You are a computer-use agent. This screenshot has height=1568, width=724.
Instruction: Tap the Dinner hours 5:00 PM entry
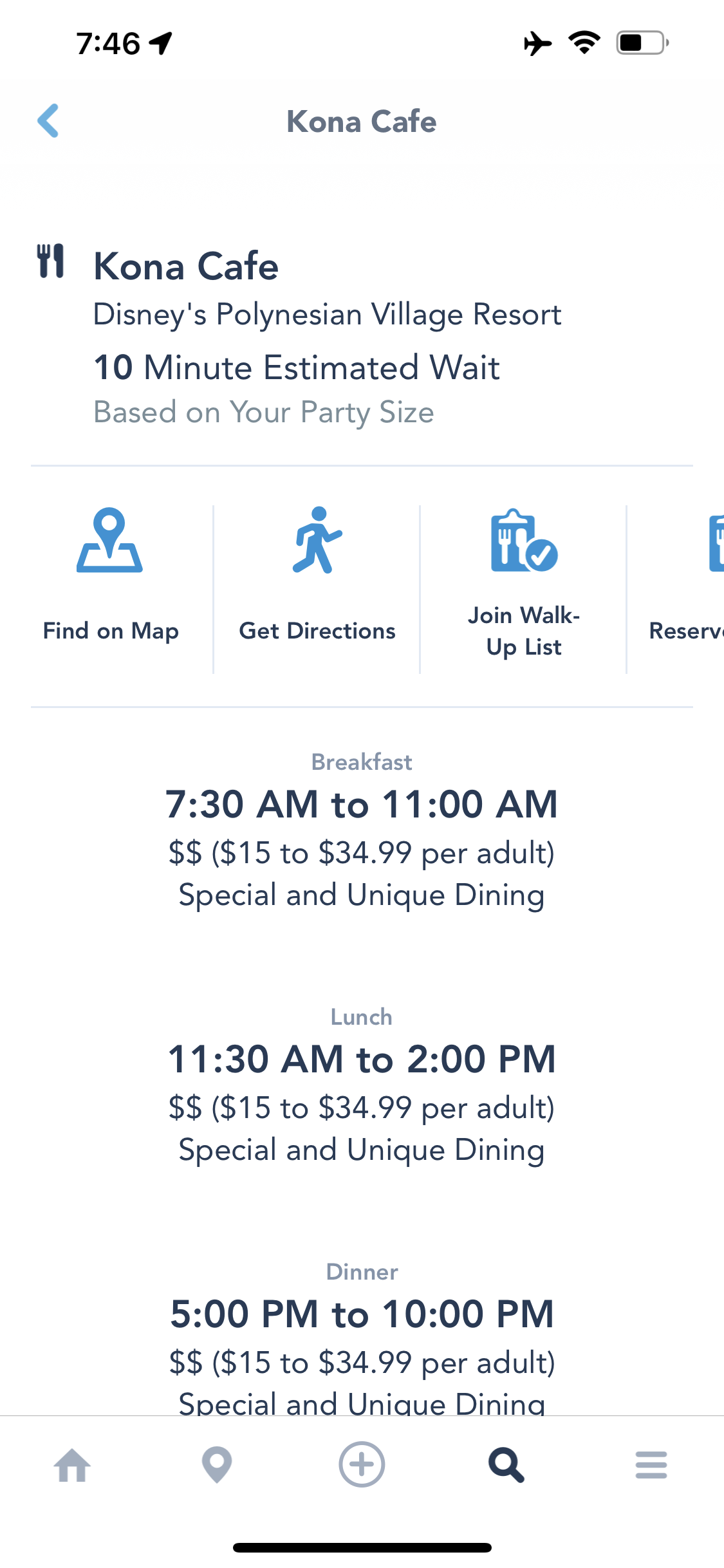coord(362,1314)
